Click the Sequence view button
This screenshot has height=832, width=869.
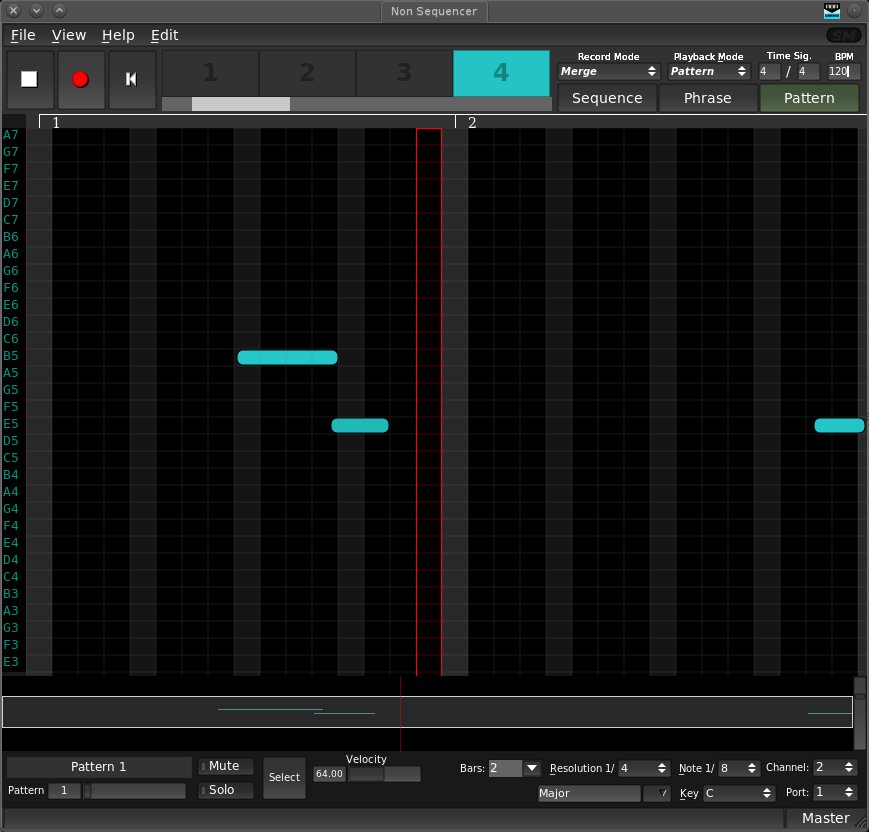[607, 98]
